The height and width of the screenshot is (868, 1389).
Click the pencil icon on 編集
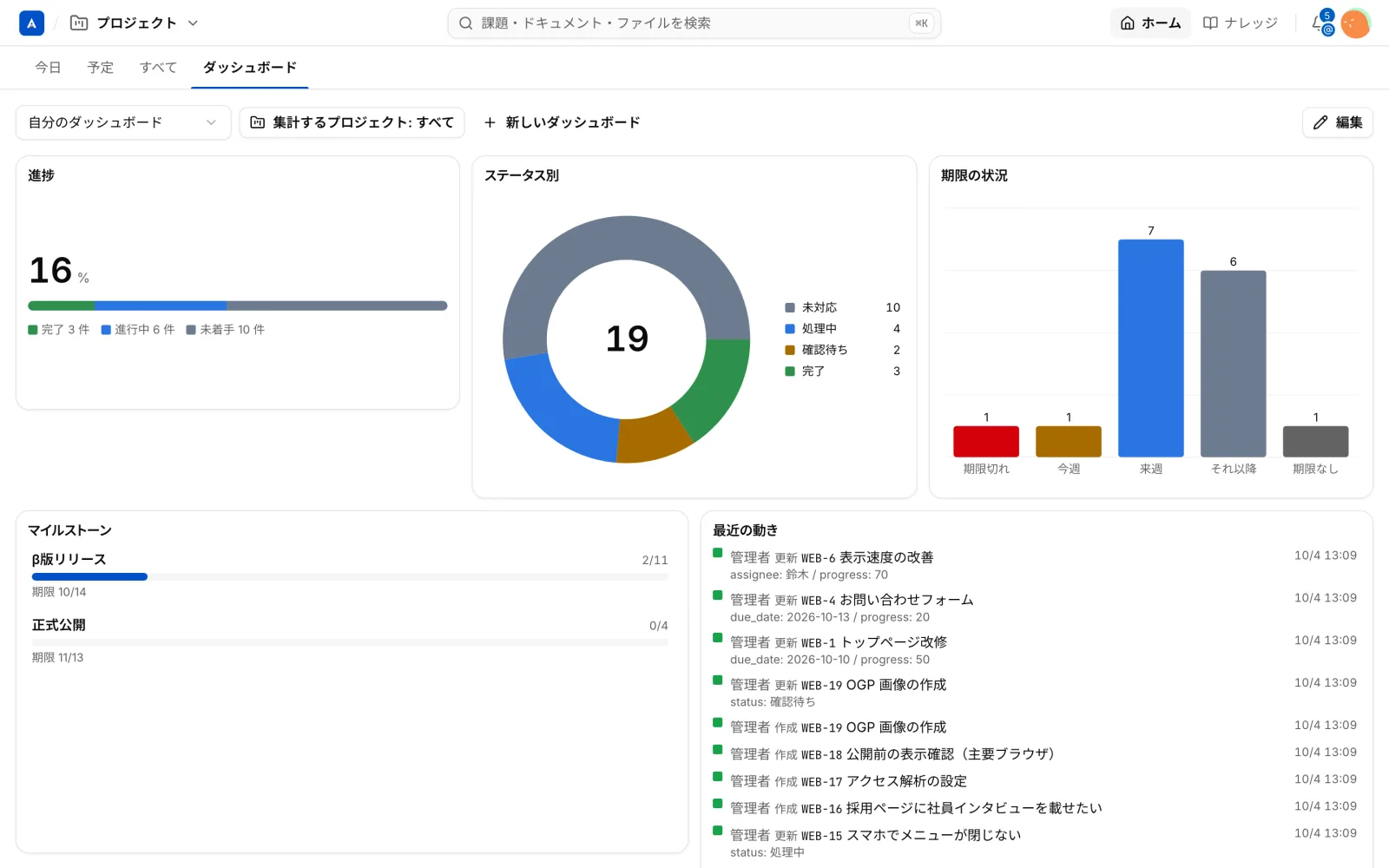tap(1320, 122)
